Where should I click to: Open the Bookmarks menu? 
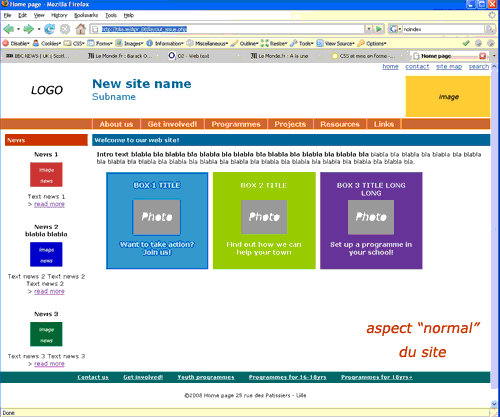coord(86,15)
